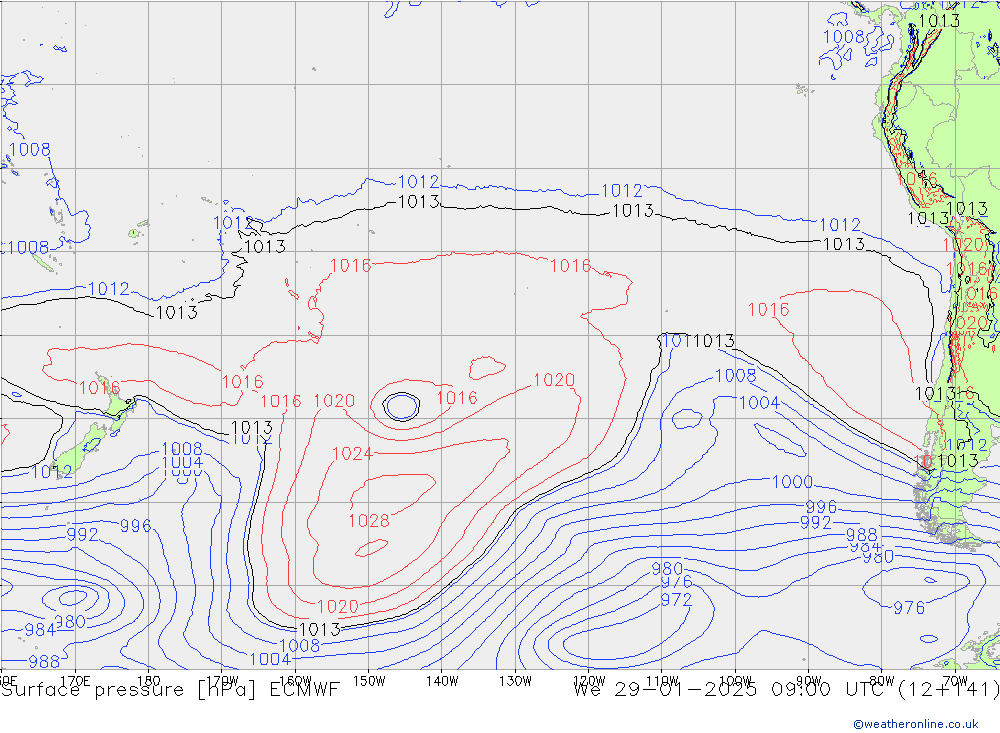Click the red 1024 isobar label

point(352,454)
